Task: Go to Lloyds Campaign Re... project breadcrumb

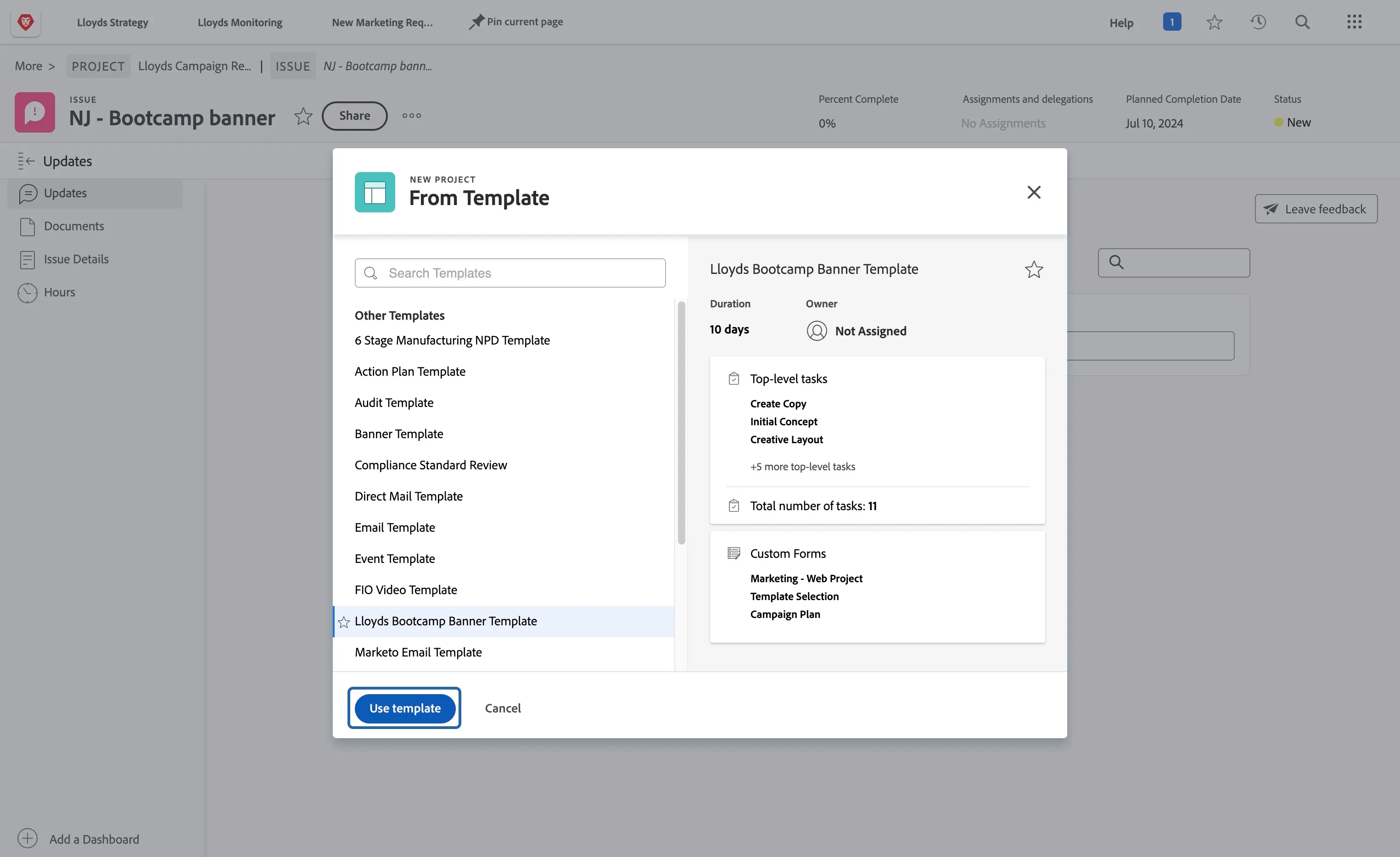Action: pos(194,66)
